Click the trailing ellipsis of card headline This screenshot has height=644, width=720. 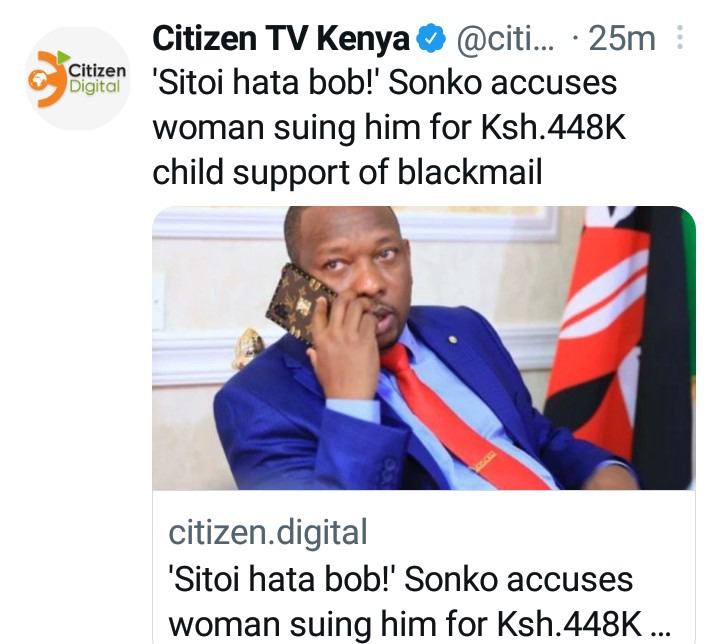661,631
